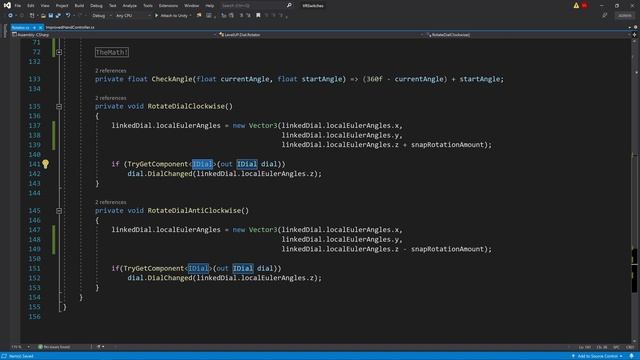Open the Window menu

click(x=191, y=6)
